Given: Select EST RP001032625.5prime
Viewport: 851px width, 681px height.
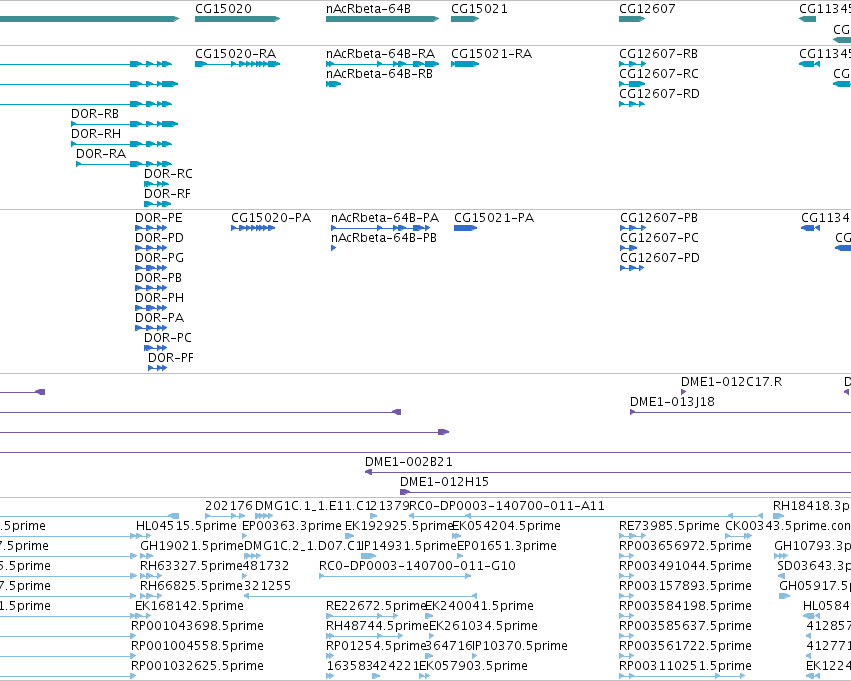Looking at the screenshot, I should 197,666.
